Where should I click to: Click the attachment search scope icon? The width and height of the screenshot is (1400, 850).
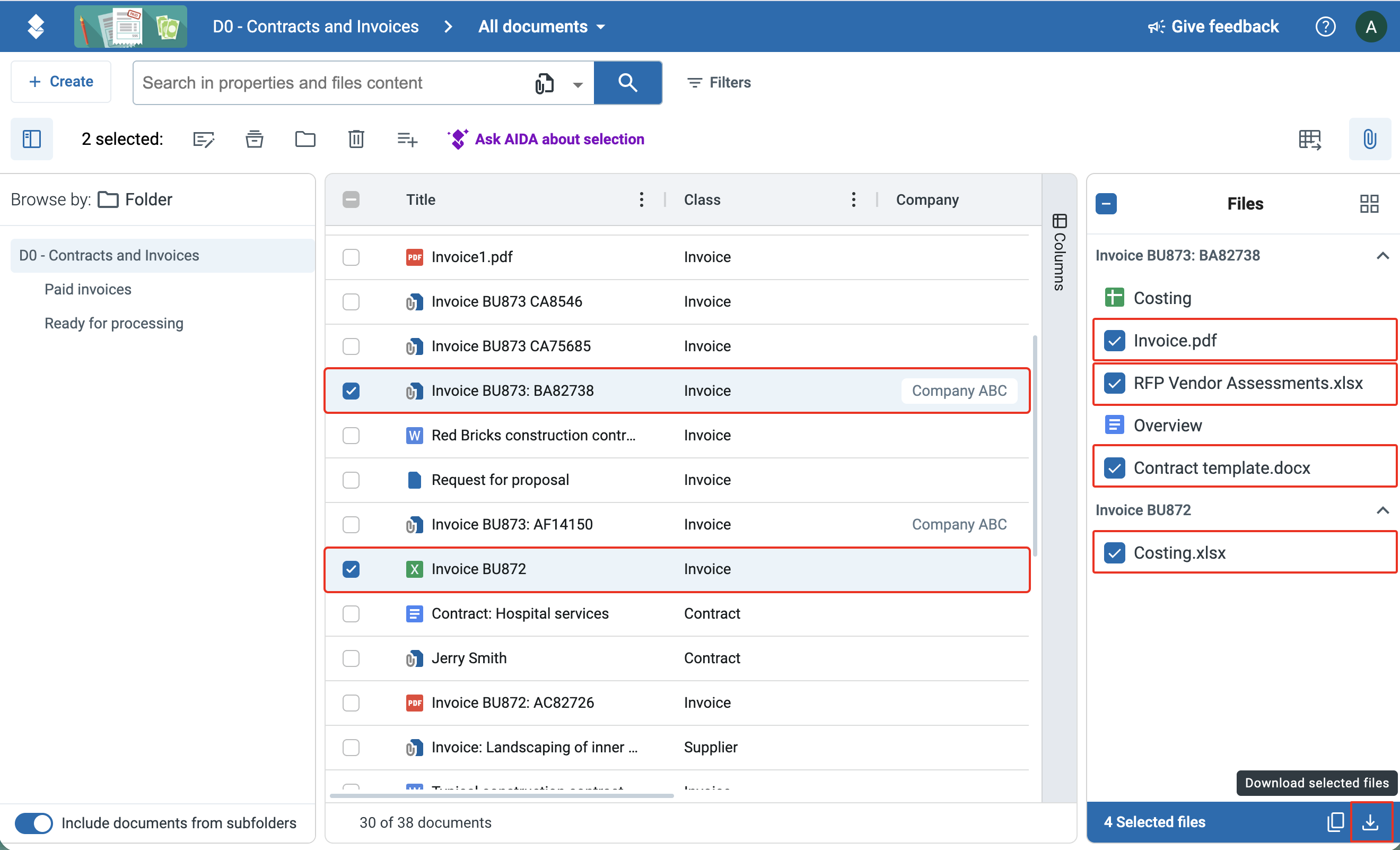[544, 83]
